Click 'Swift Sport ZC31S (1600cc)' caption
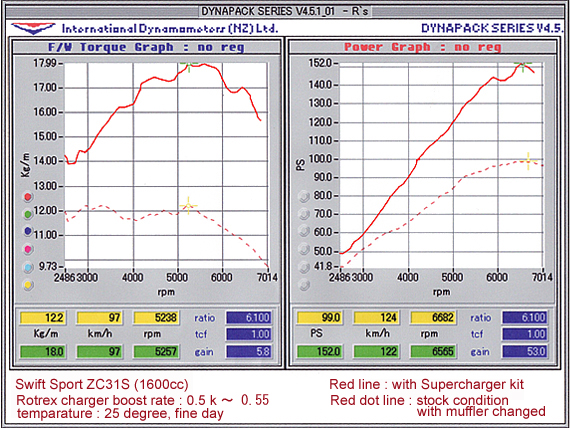Screen dimensions: 570x429 [102, 384]
